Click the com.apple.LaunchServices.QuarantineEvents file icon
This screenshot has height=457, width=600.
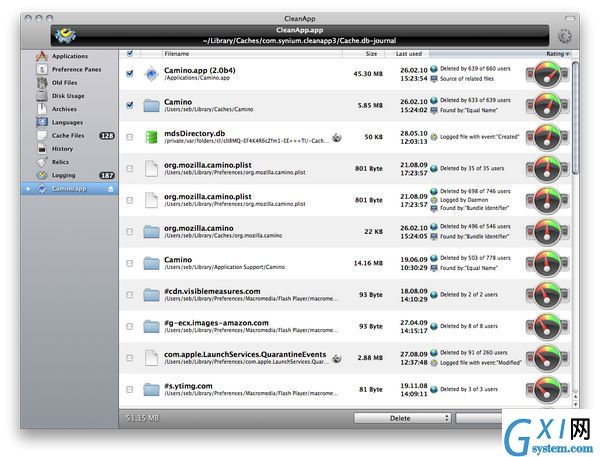[x=152, y=358]
